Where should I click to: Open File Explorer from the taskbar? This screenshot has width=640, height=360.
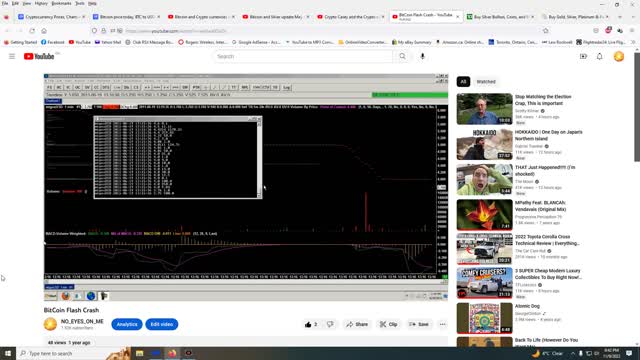click(140, 353)
